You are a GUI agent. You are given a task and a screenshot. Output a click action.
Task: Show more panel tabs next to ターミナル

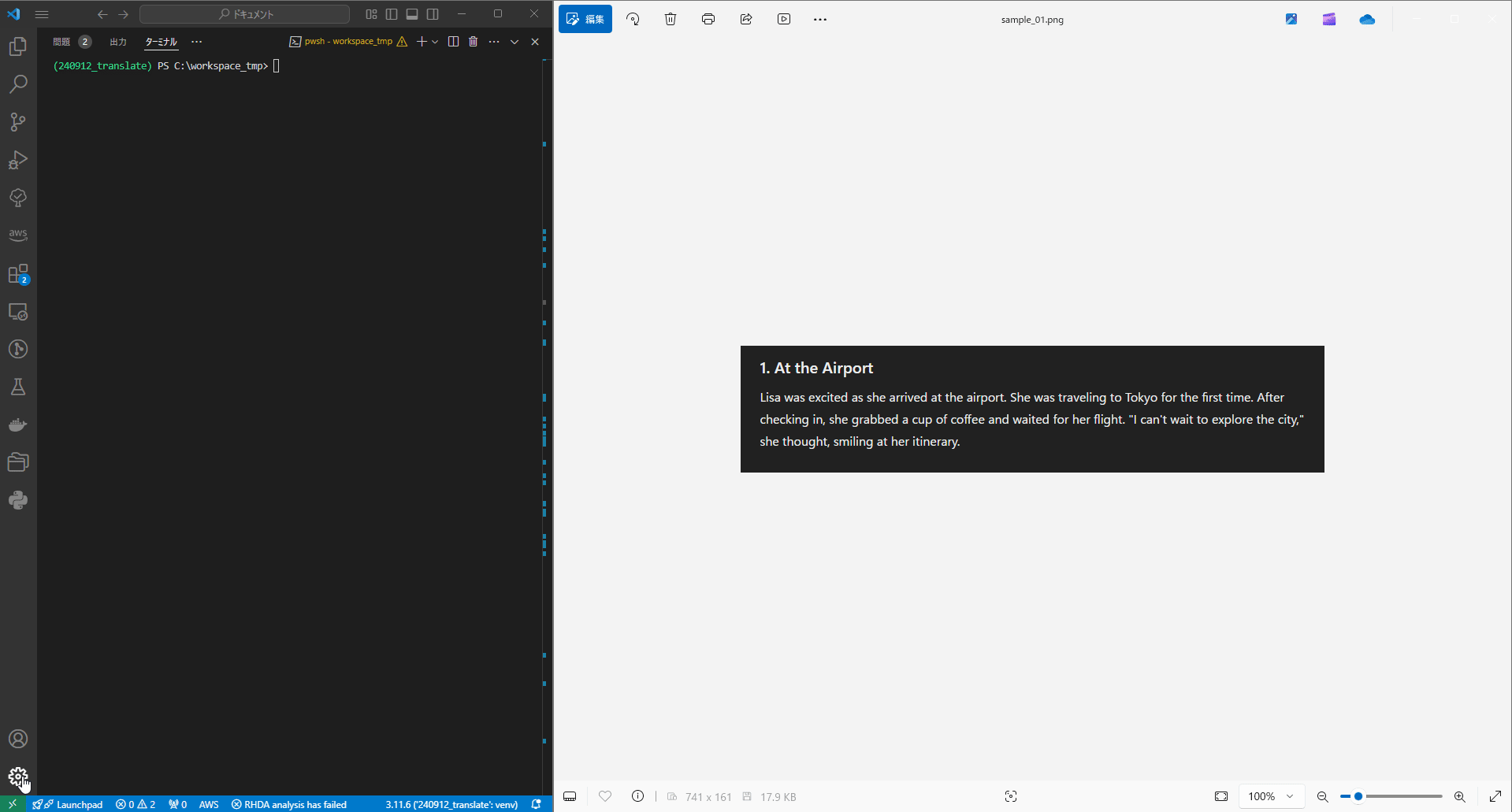click(197, 42)
